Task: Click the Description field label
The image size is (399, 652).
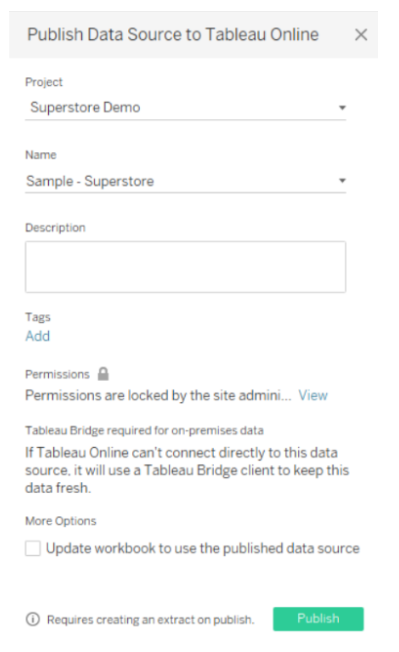Action: pyautogui.click(x=55, y=228)
